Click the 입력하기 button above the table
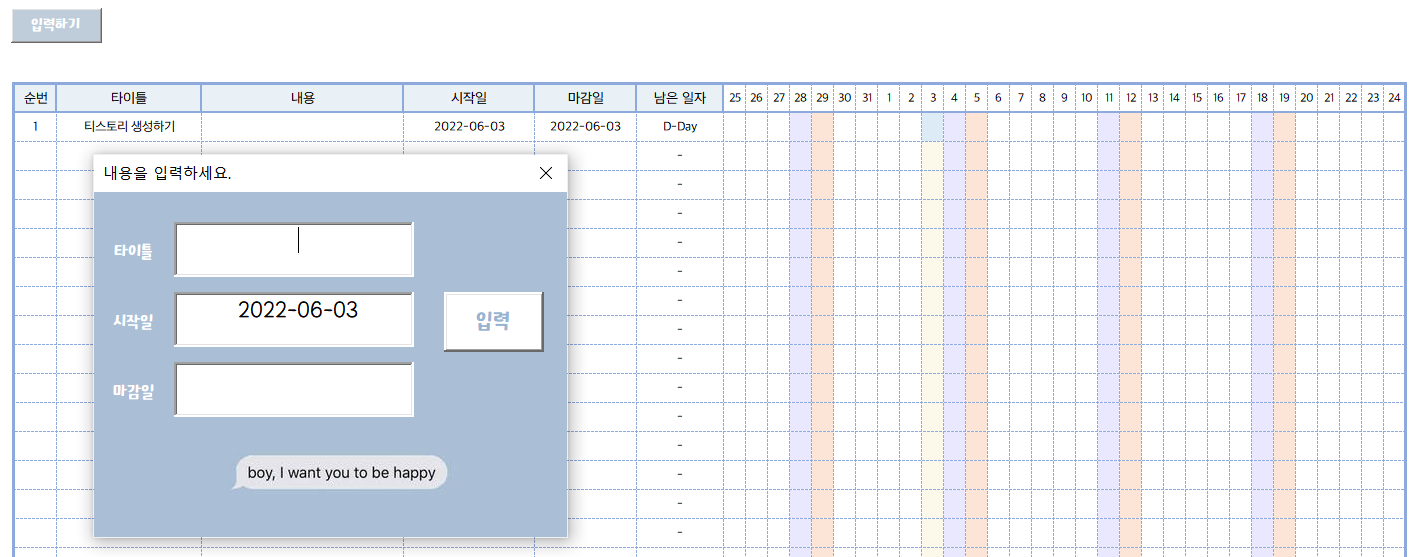The height and width of the screenshot is (557, 1419). [56, 26]
